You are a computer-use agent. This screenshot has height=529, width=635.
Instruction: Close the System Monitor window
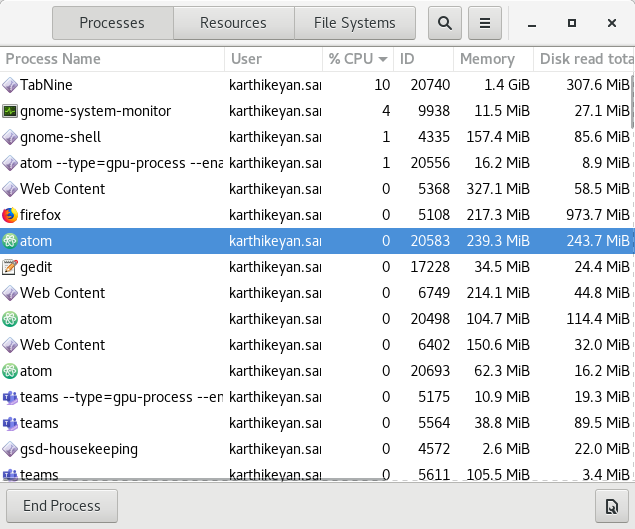612,23
